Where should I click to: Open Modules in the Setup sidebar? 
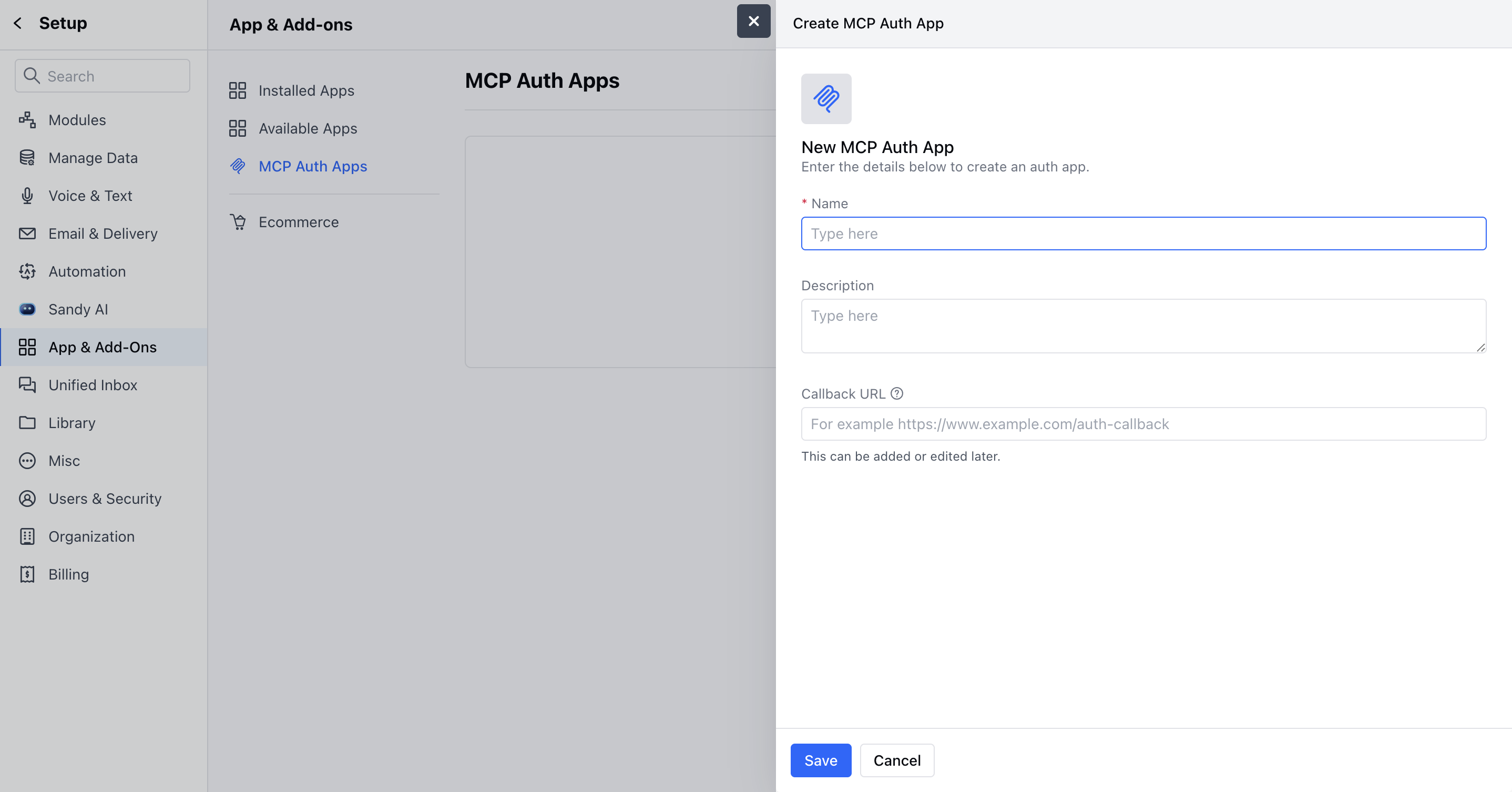pyautogui.click(x=103, y=120)
